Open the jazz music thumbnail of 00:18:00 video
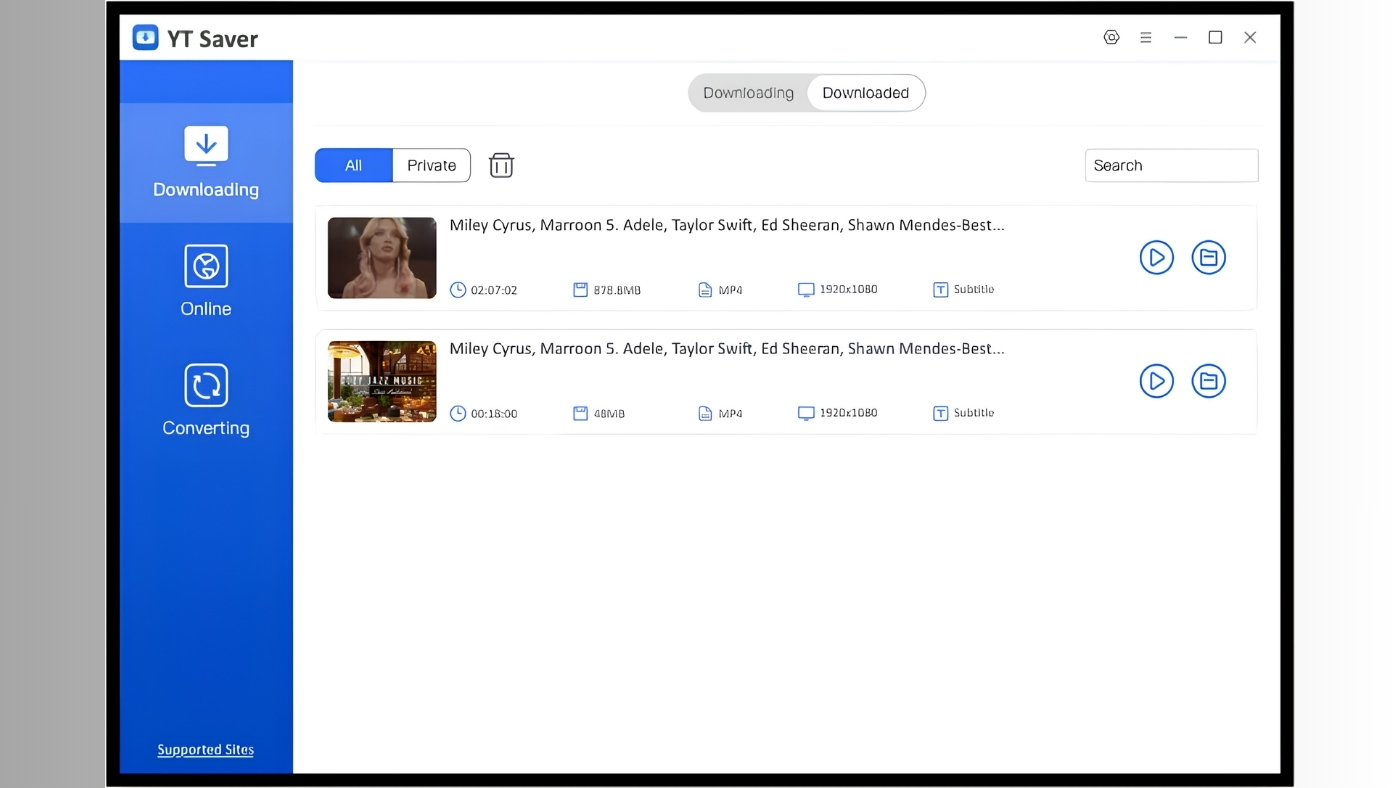The image size is (1400, 788). (382, 381)
